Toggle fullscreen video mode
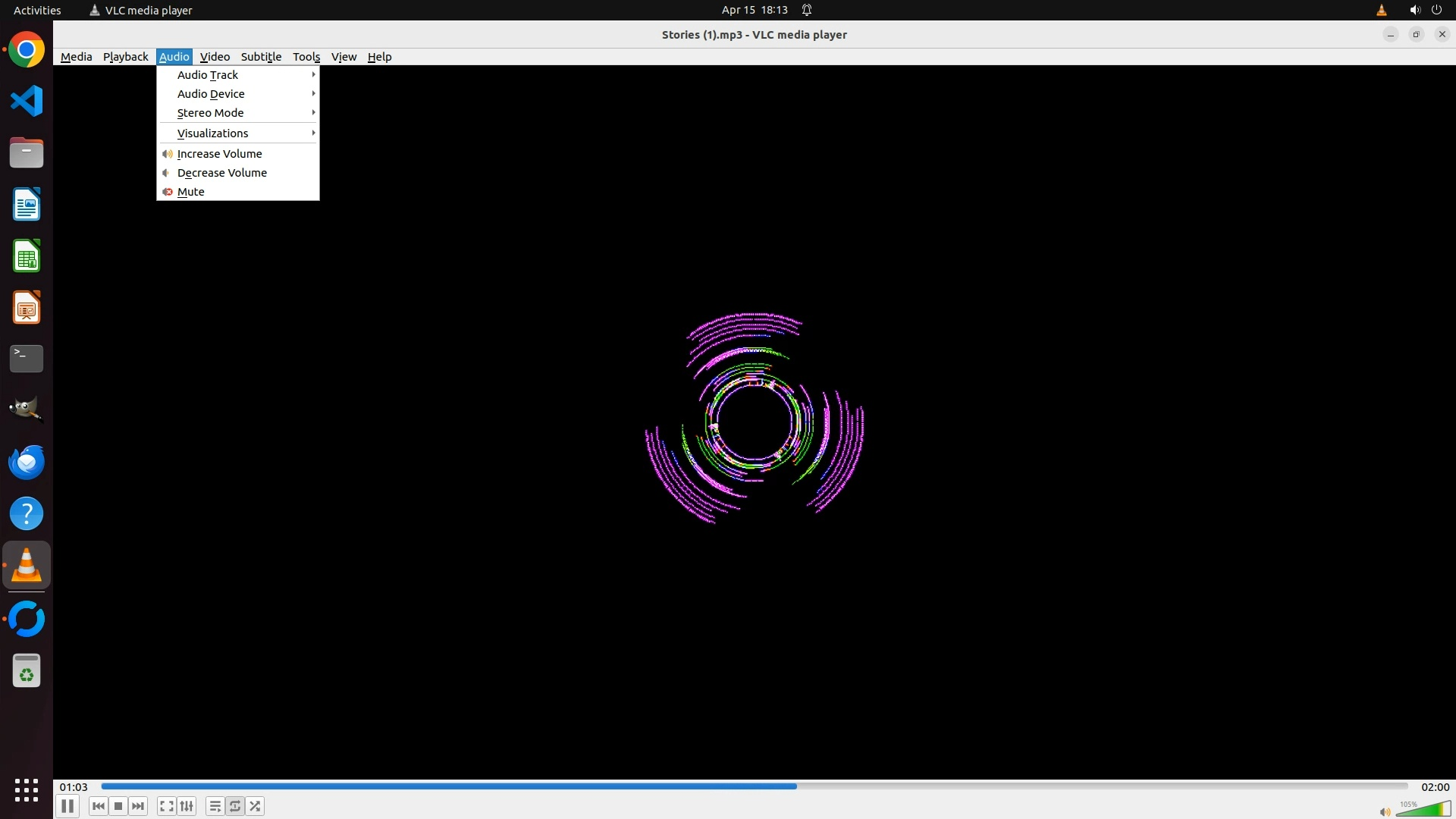The height and width of the screenshot is (819, 1456). click(x=167, y=806)
